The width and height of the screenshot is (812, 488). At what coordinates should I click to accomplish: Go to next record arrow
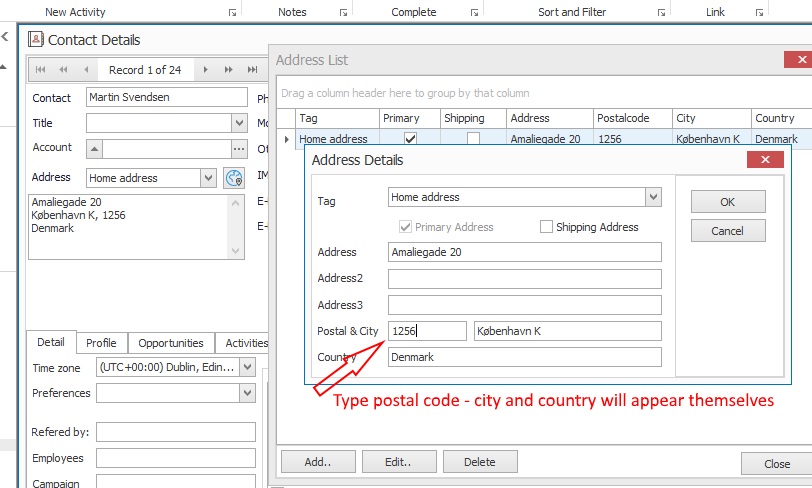(x=206, y=70)
